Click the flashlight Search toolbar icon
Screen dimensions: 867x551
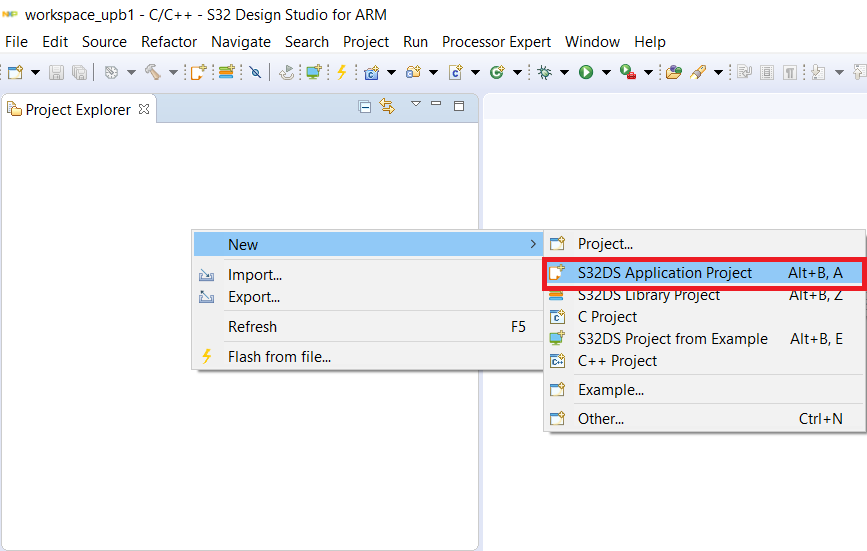(x=698, y=72)
